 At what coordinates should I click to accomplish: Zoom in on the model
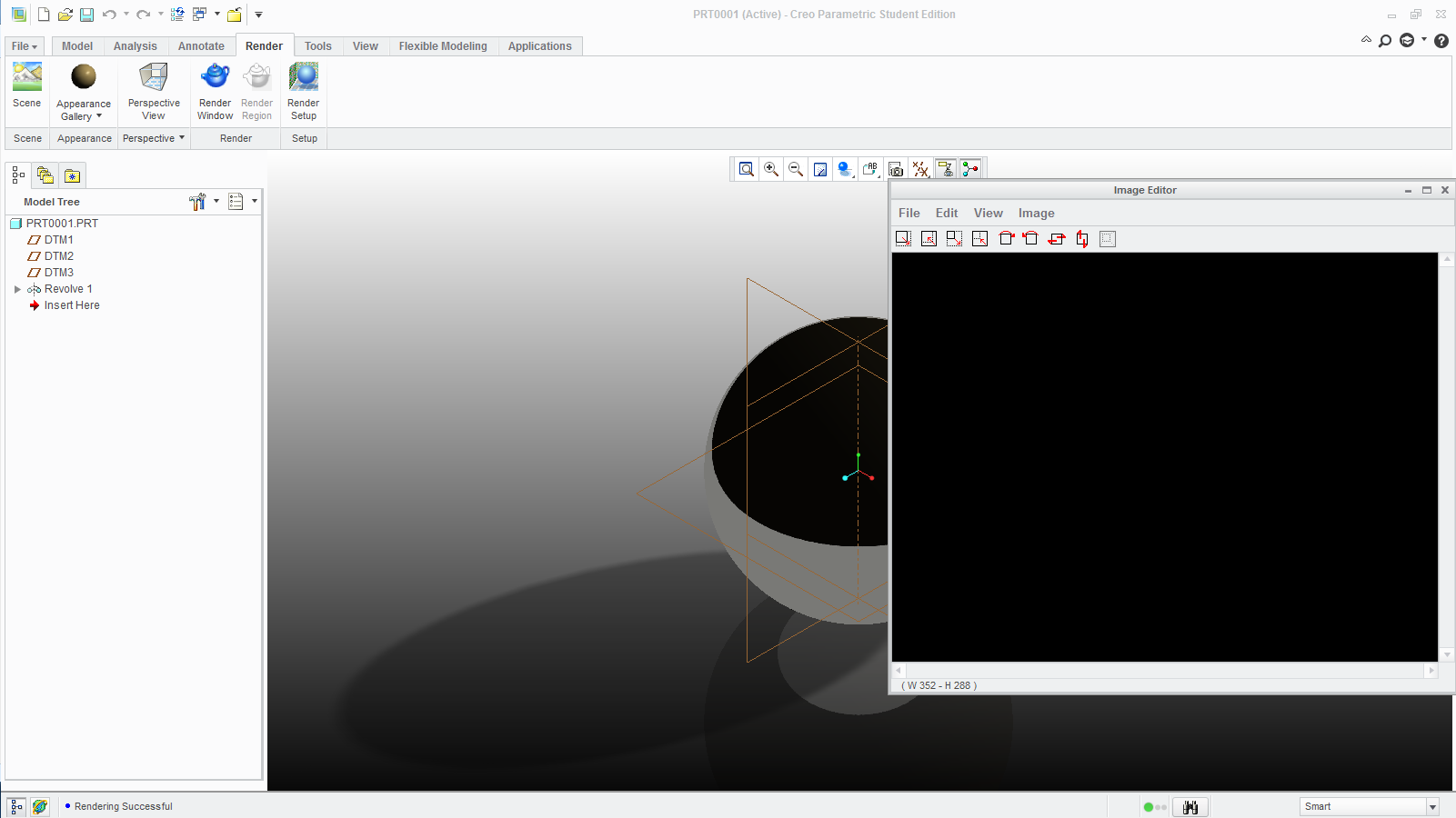(770, 168)
